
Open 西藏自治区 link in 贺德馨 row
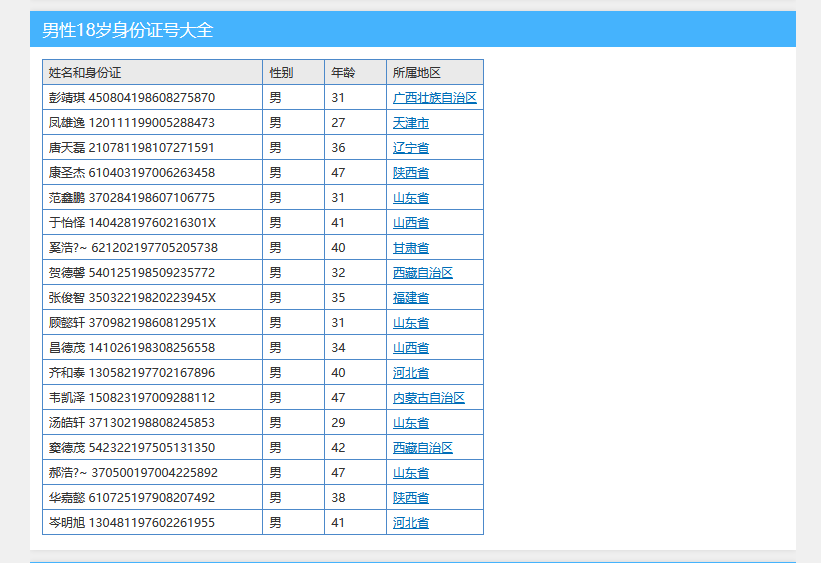pos(423,273)
